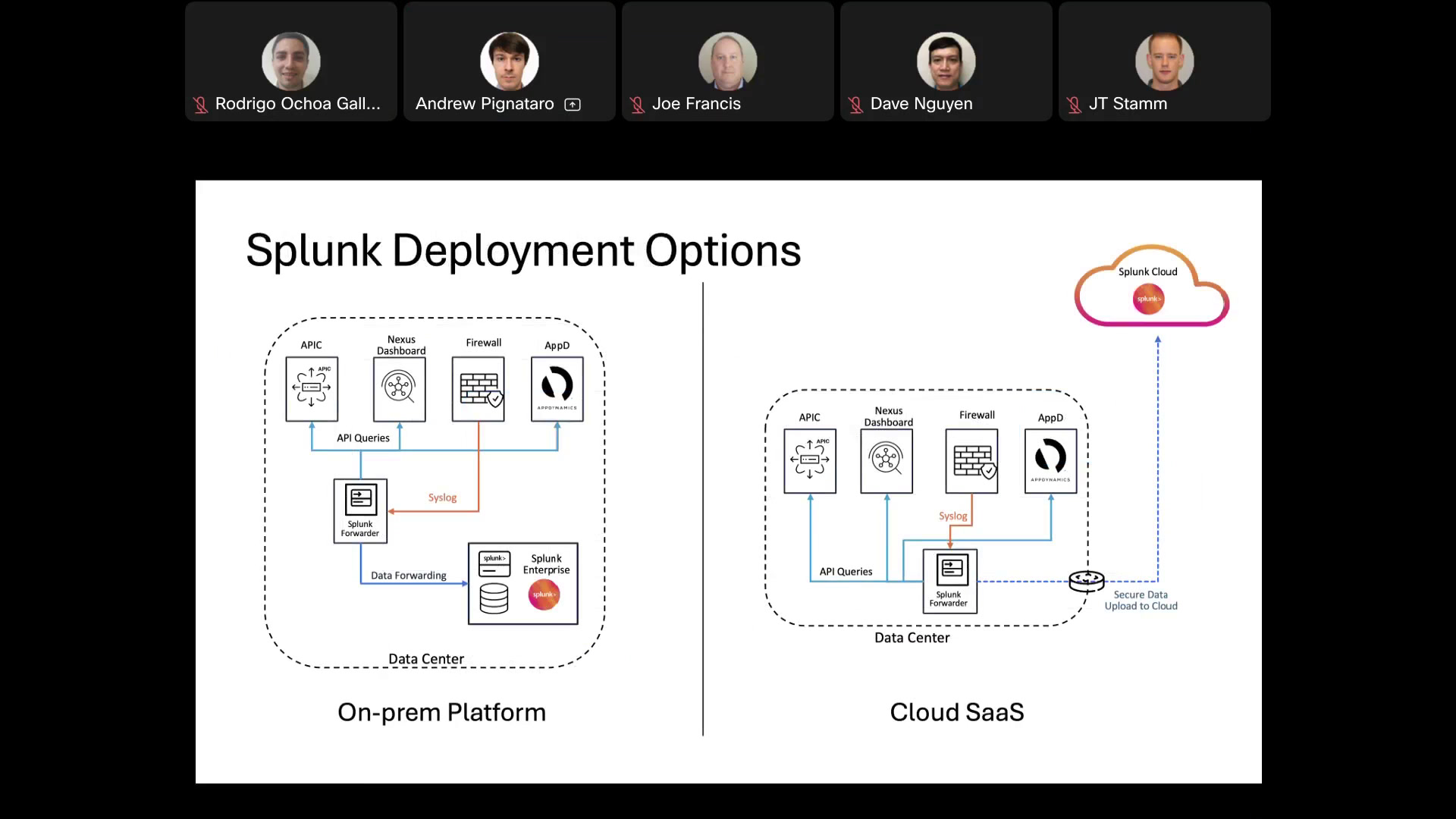Click the on-prem Nexus Dashboard icon
This screenshot has height=819, width=1456.
click(400, 389)
